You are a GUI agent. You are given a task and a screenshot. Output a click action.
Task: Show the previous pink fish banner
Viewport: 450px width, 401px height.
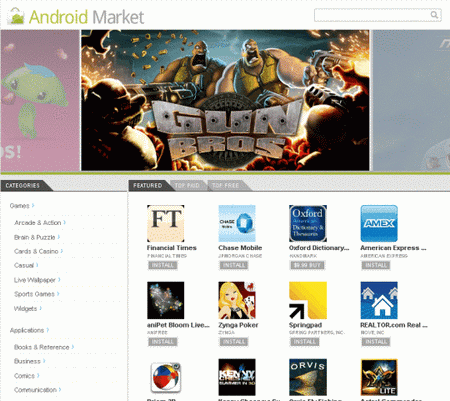[x=40, y=100]
